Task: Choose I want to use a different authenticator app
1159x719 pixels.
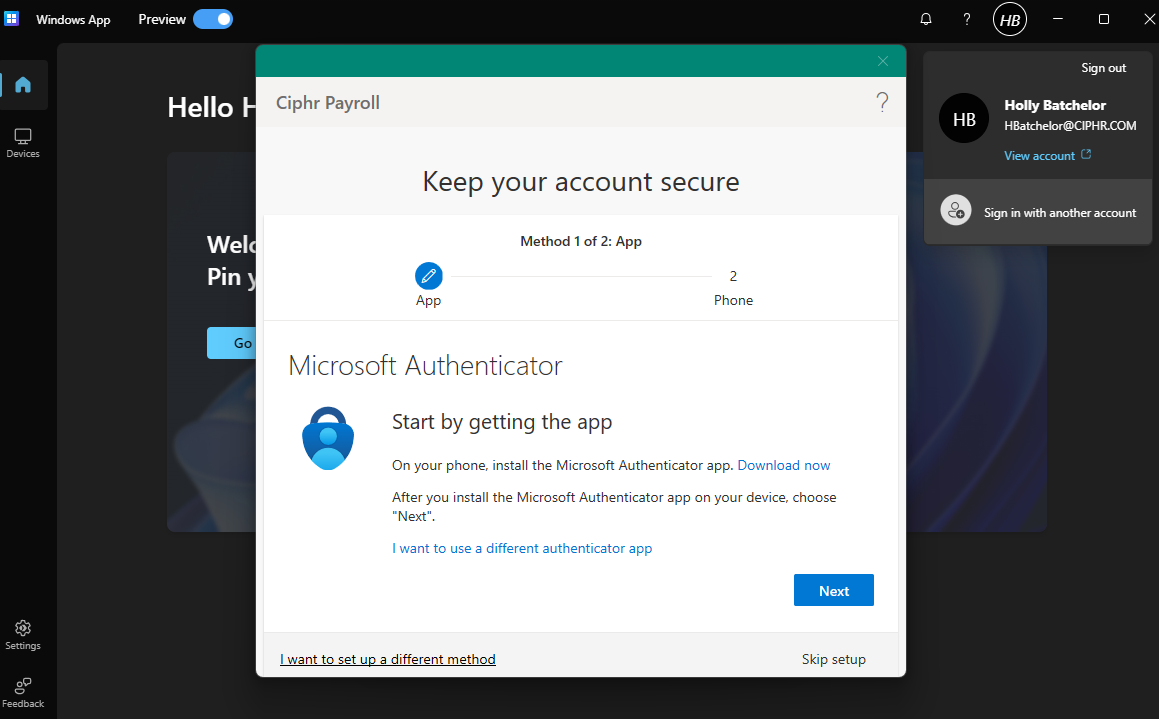Action: click(522, 548)
